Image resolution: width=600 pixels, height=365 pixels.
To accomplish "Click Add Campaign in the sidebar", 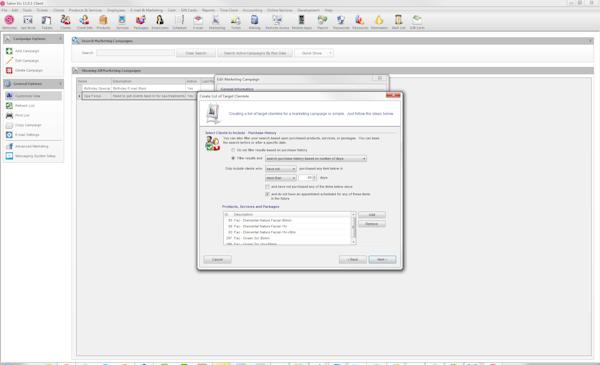I will click(27, 51).
